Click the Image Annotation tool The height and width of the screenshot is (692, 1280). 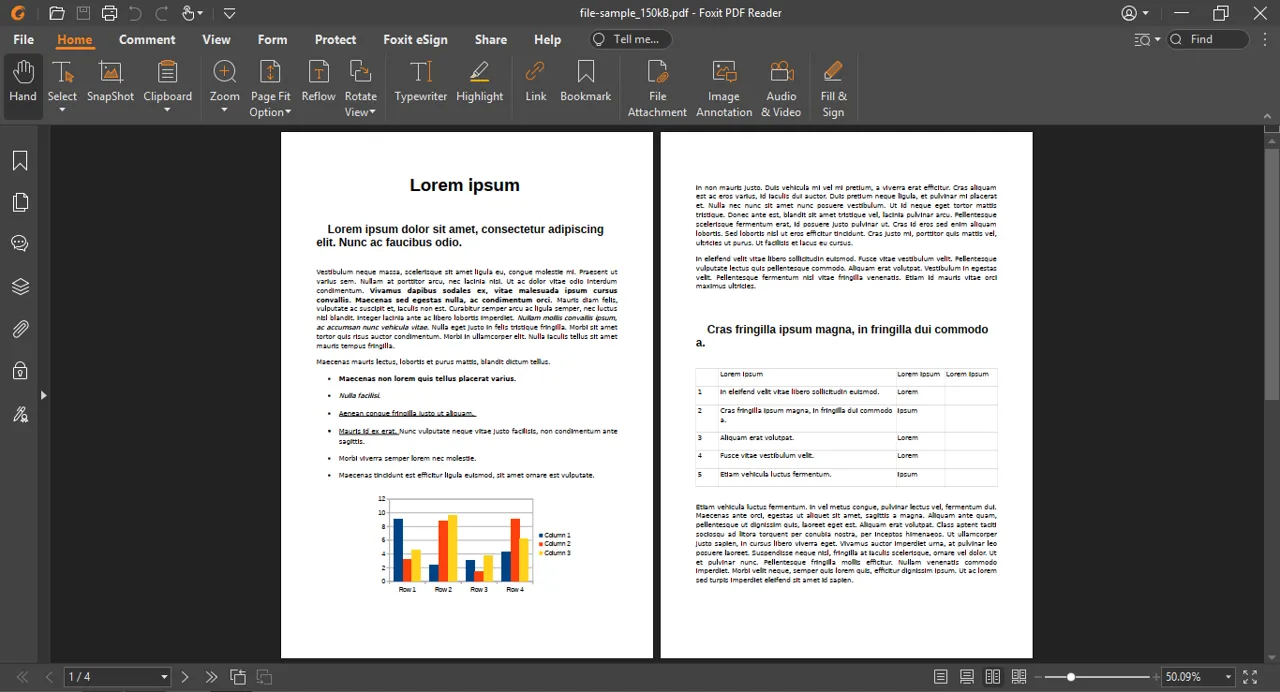[724, 88]
